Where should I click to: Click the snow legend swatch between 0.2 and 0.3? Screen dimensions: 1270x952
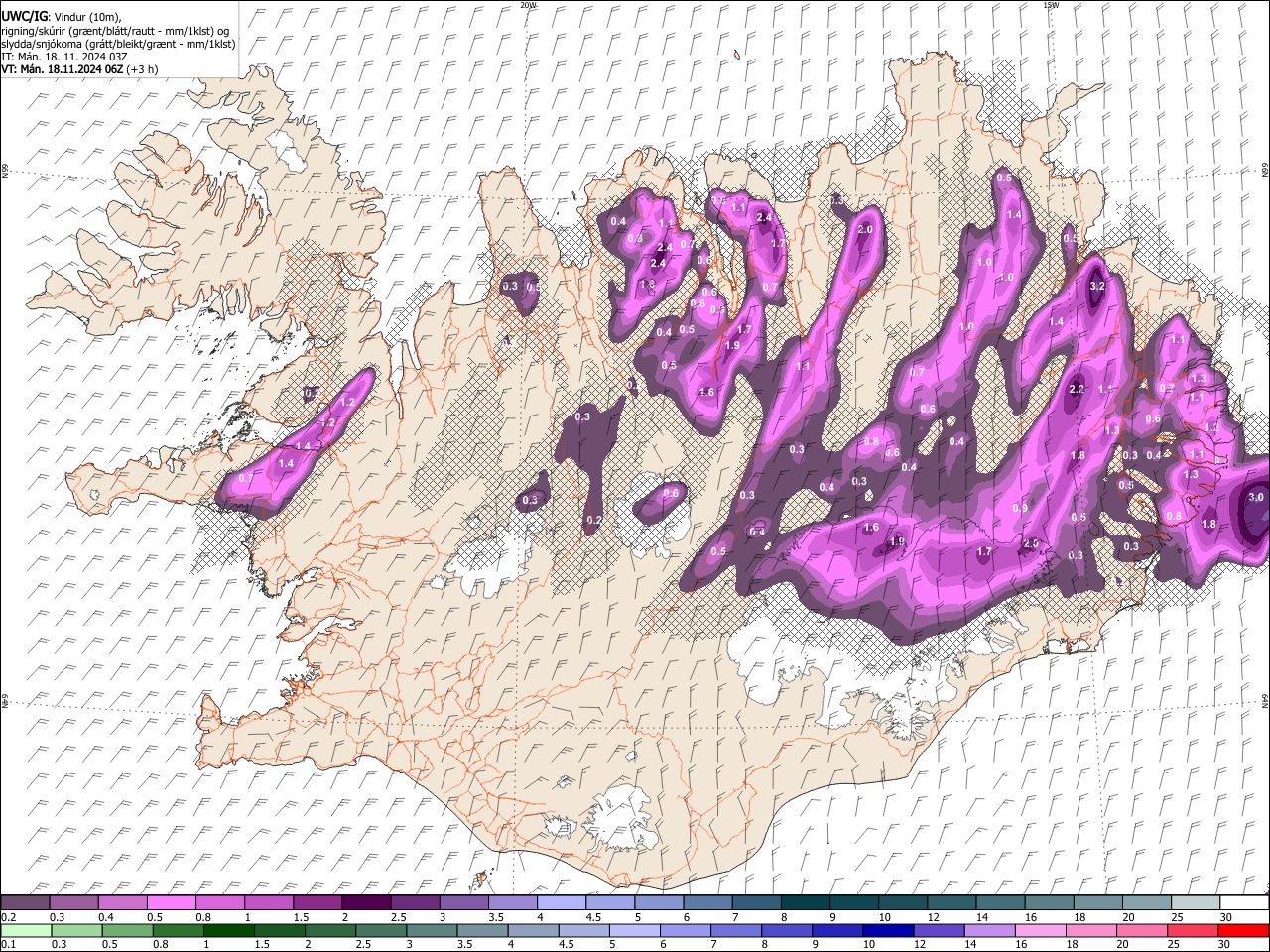point(25,903)
